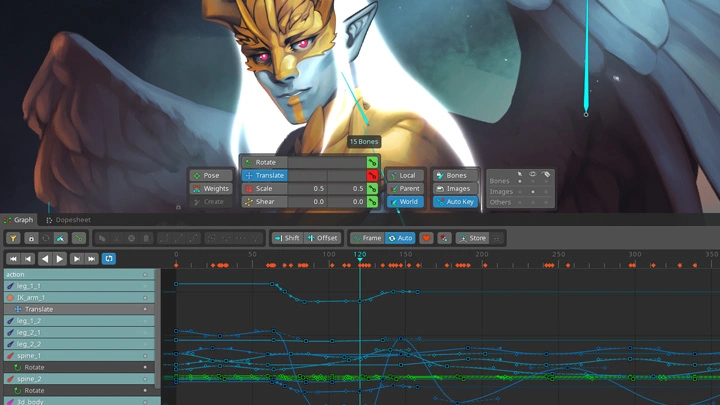Click the refresh icon beside the lock icon

[46, 238]
